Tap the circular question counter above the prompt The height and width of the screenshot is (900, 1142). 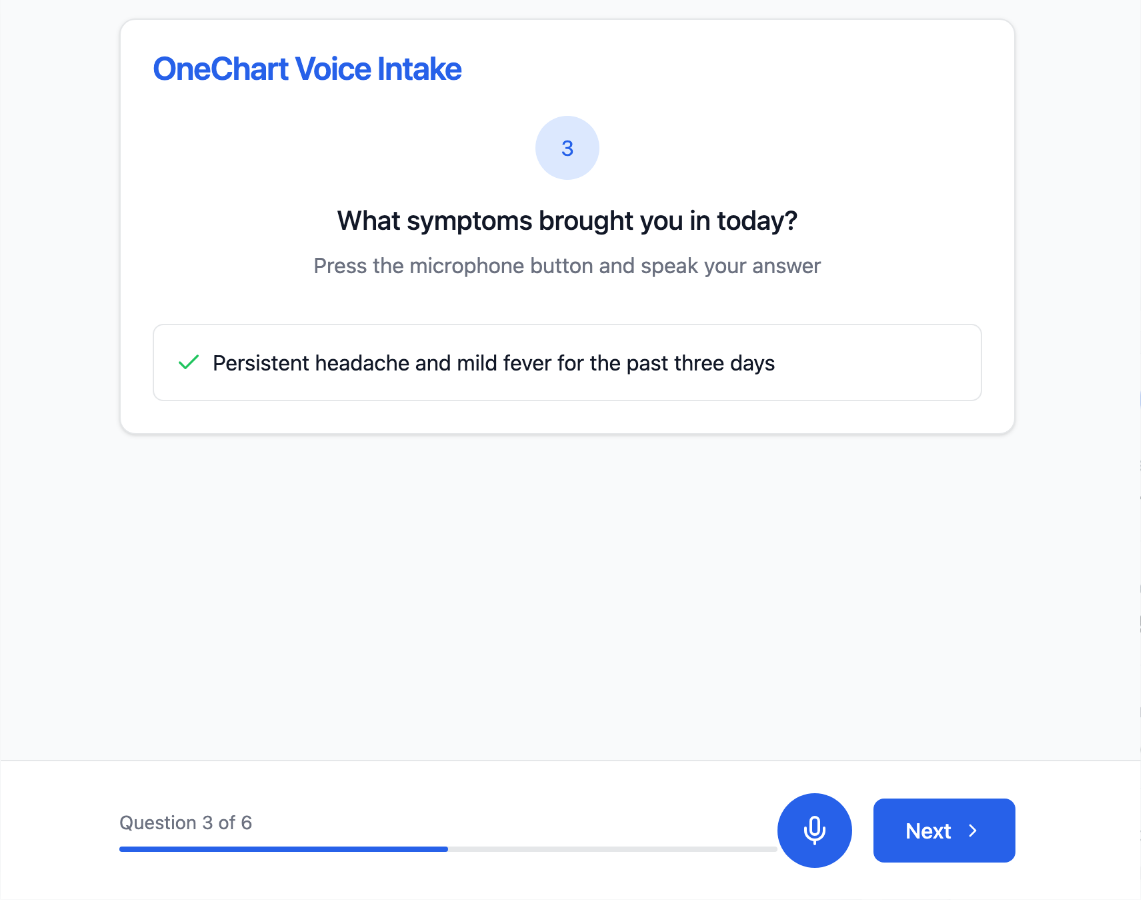tap(567, 147)
